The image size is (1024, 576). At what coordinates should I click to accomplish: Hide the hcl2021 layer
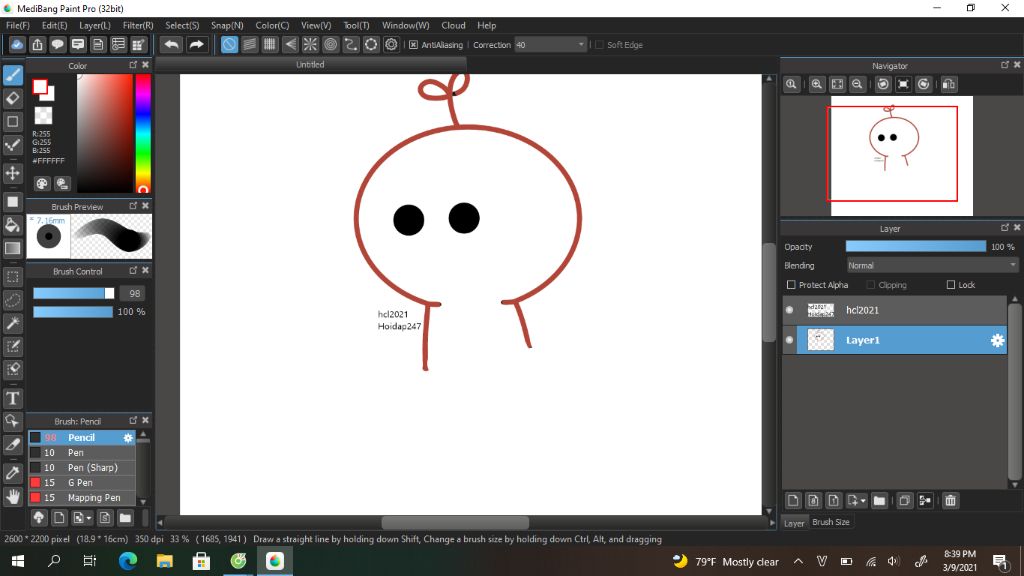pos(790,310)
